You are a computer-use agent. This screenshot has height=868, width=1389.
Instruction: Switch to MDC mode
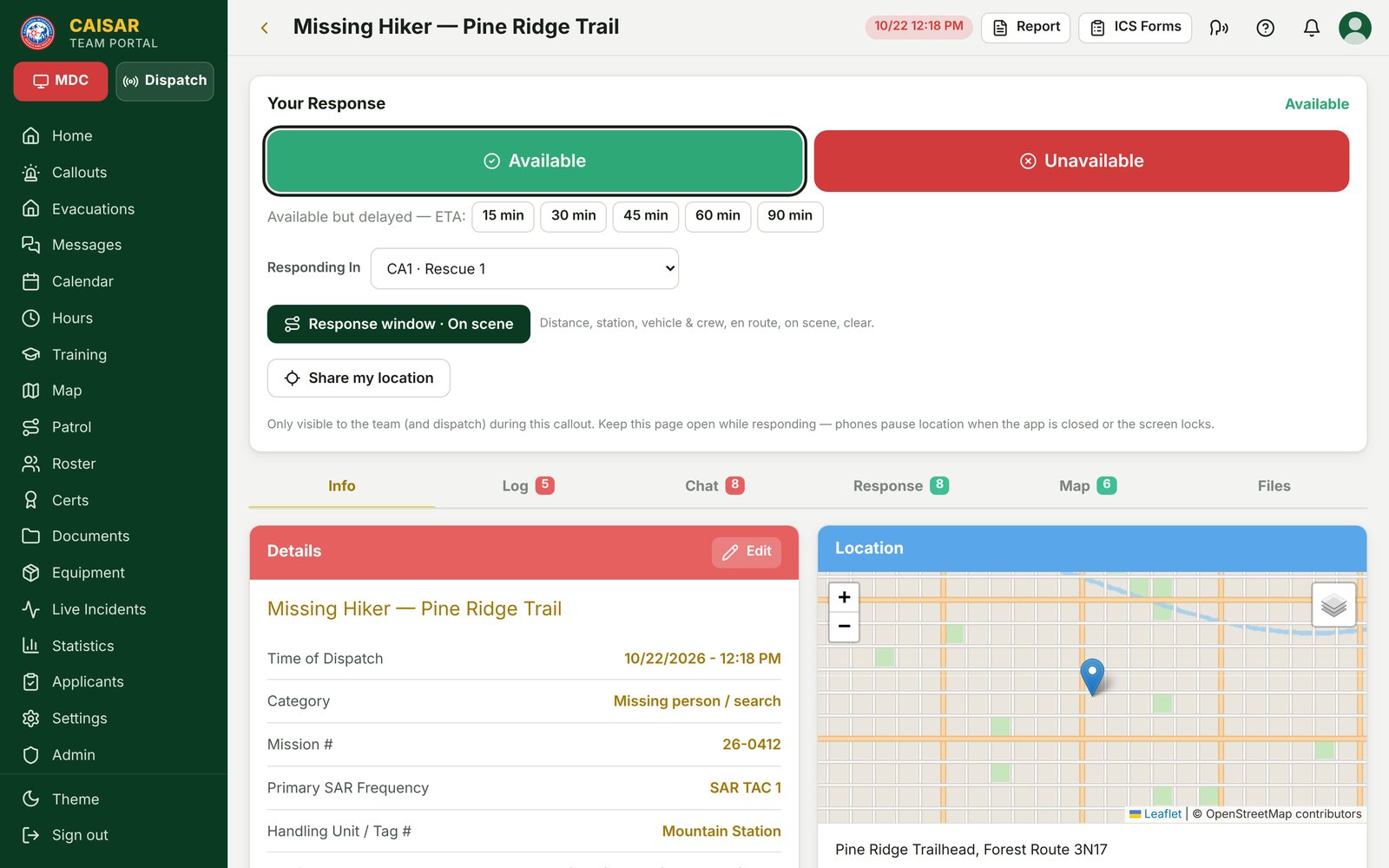(x=61, y=82)
